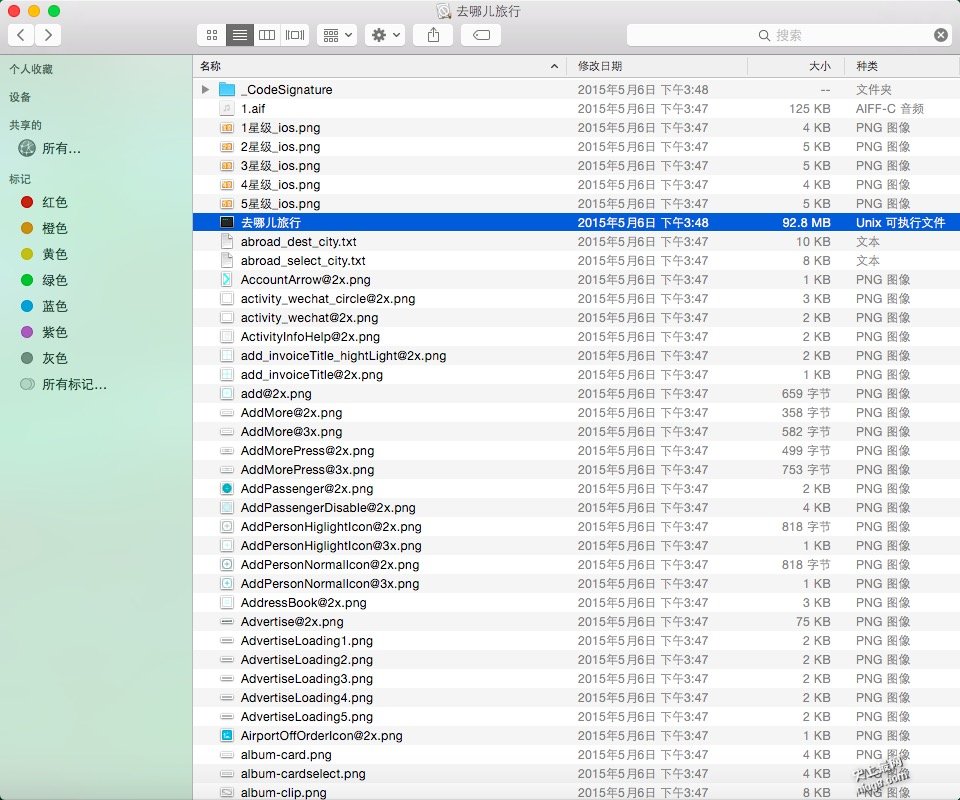This screenshot has width=960, height=800.
Task: Select the 去哪儿旅行 executable icon
Action: [x=227, y=222]
